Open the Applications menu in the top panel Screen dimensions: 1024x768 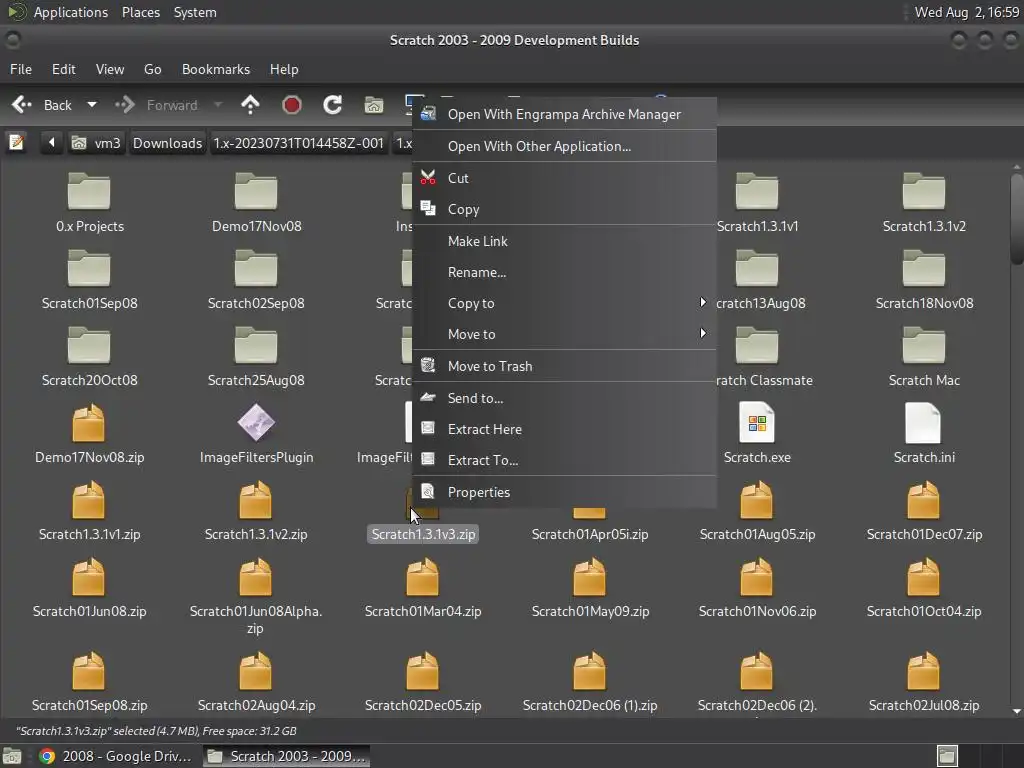tap(71, 12)
